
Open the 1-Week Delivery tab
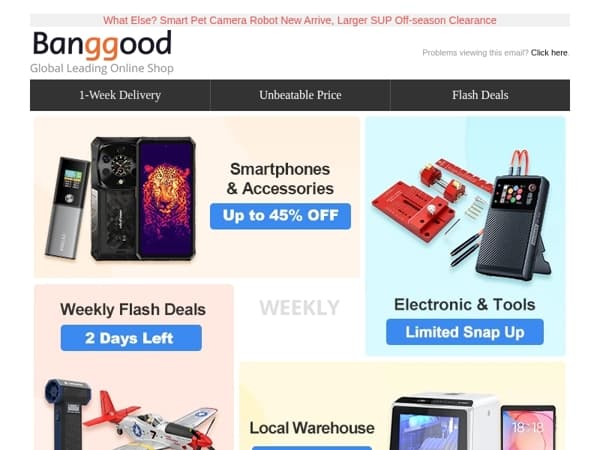point(120,95)
